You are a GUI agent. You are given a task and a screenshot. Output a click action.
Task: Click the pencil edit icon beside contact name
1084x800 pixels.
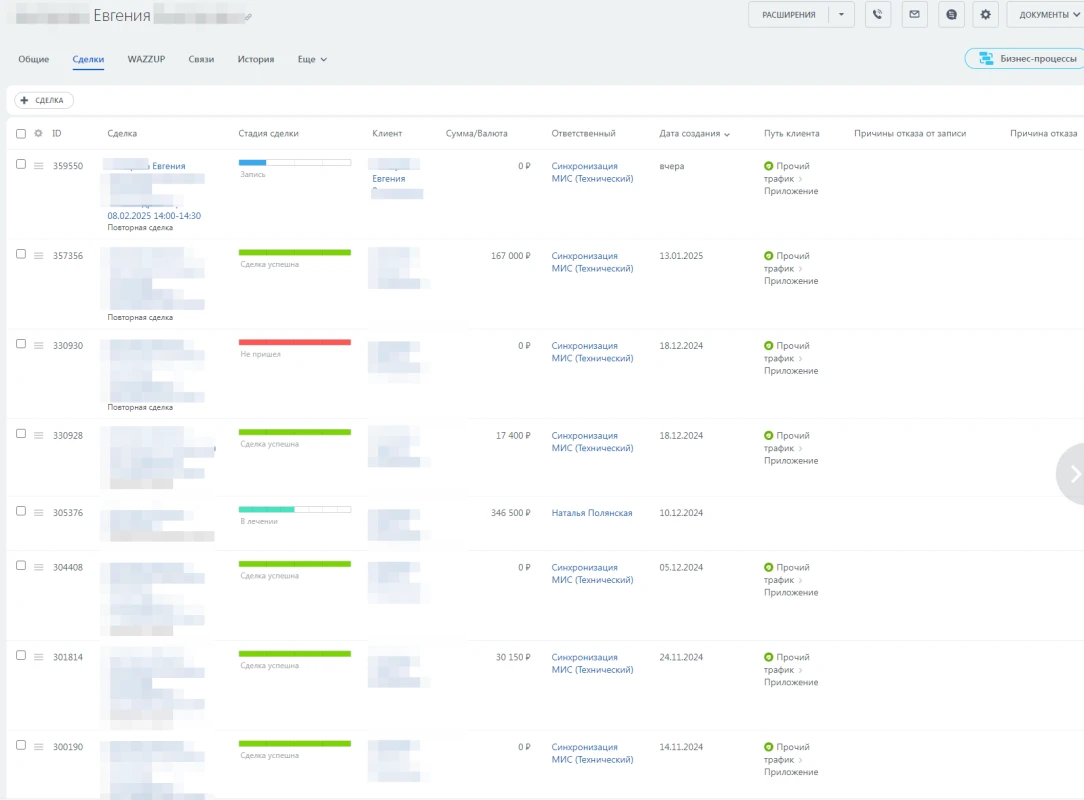click(249, 17)
